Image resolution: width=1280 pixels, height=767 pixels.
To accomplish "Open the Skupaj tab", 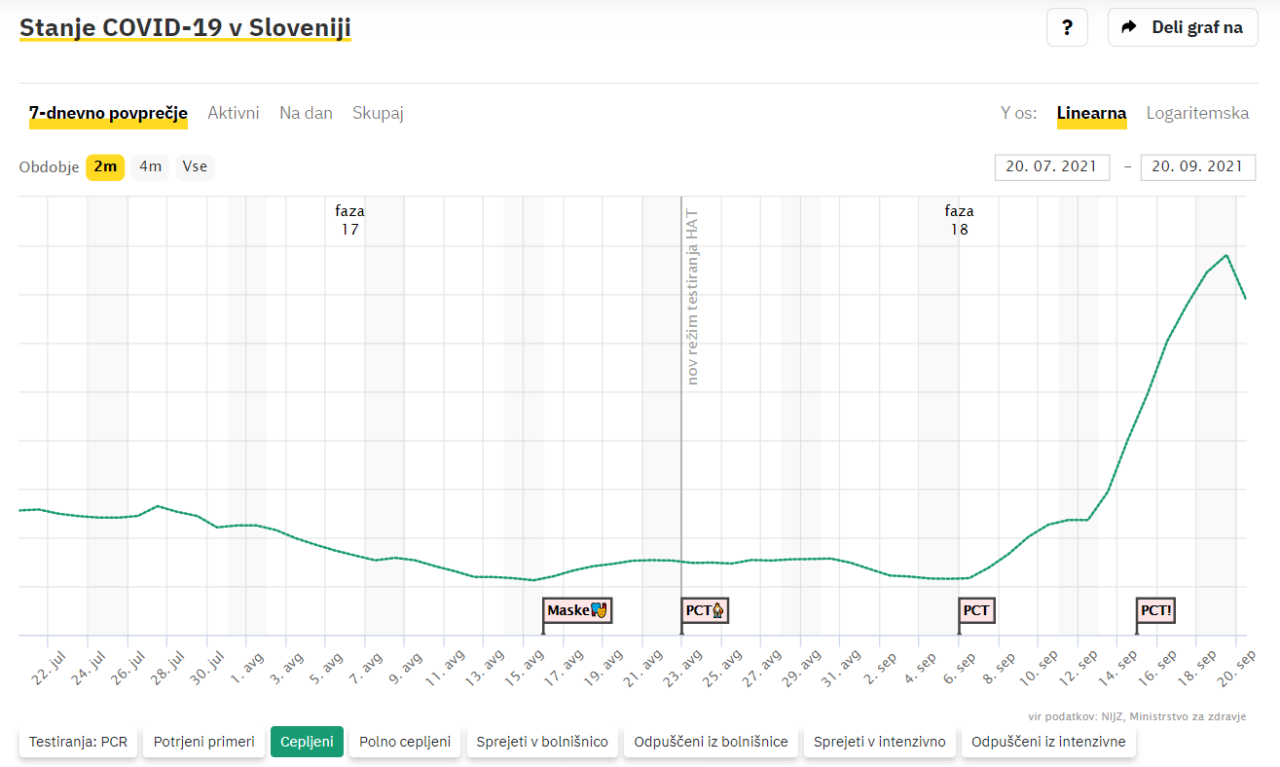I will click(x=377, y=113).
